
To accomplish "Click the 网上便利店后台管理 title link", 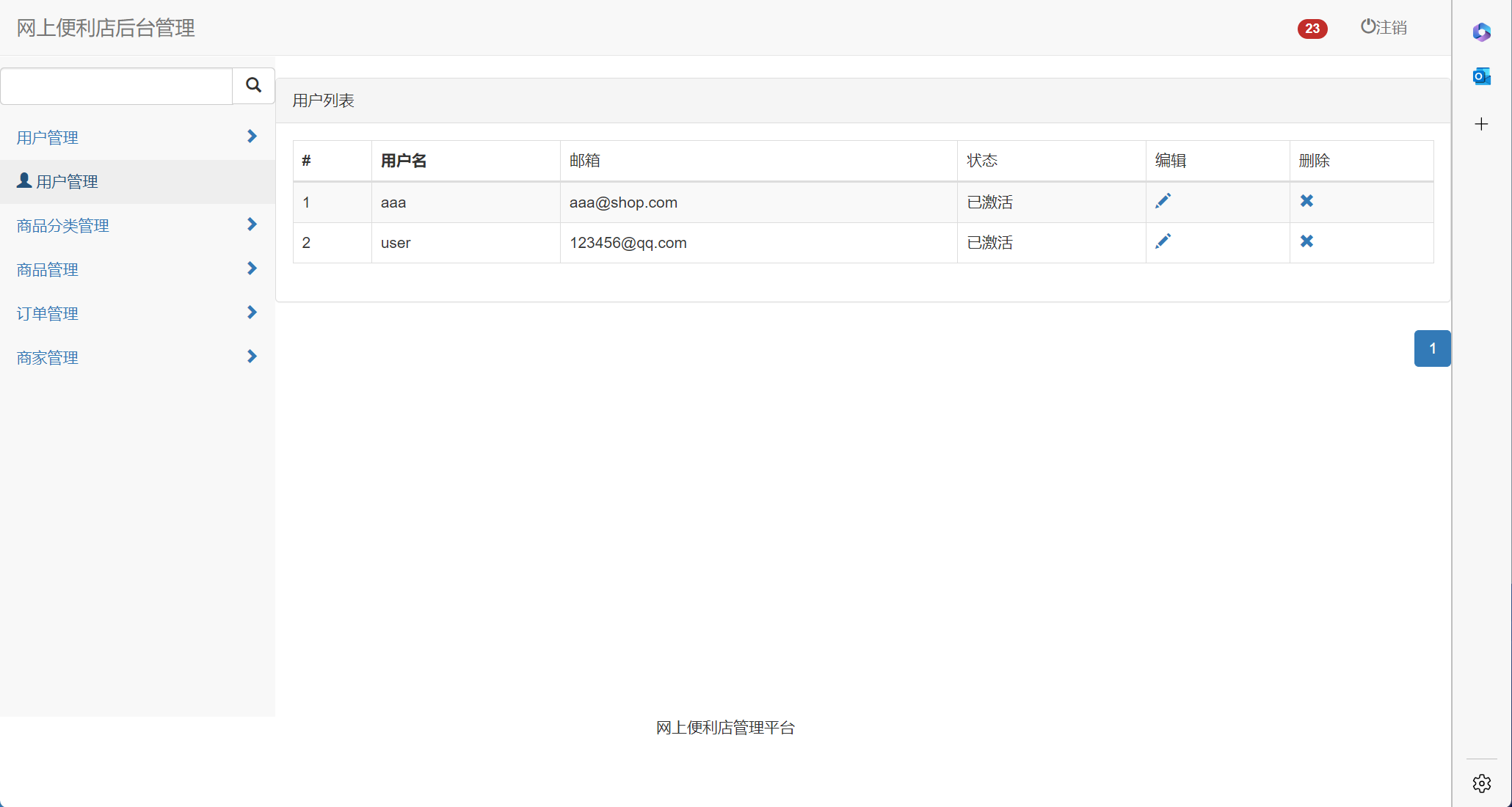I will click(x=106, y=28).
